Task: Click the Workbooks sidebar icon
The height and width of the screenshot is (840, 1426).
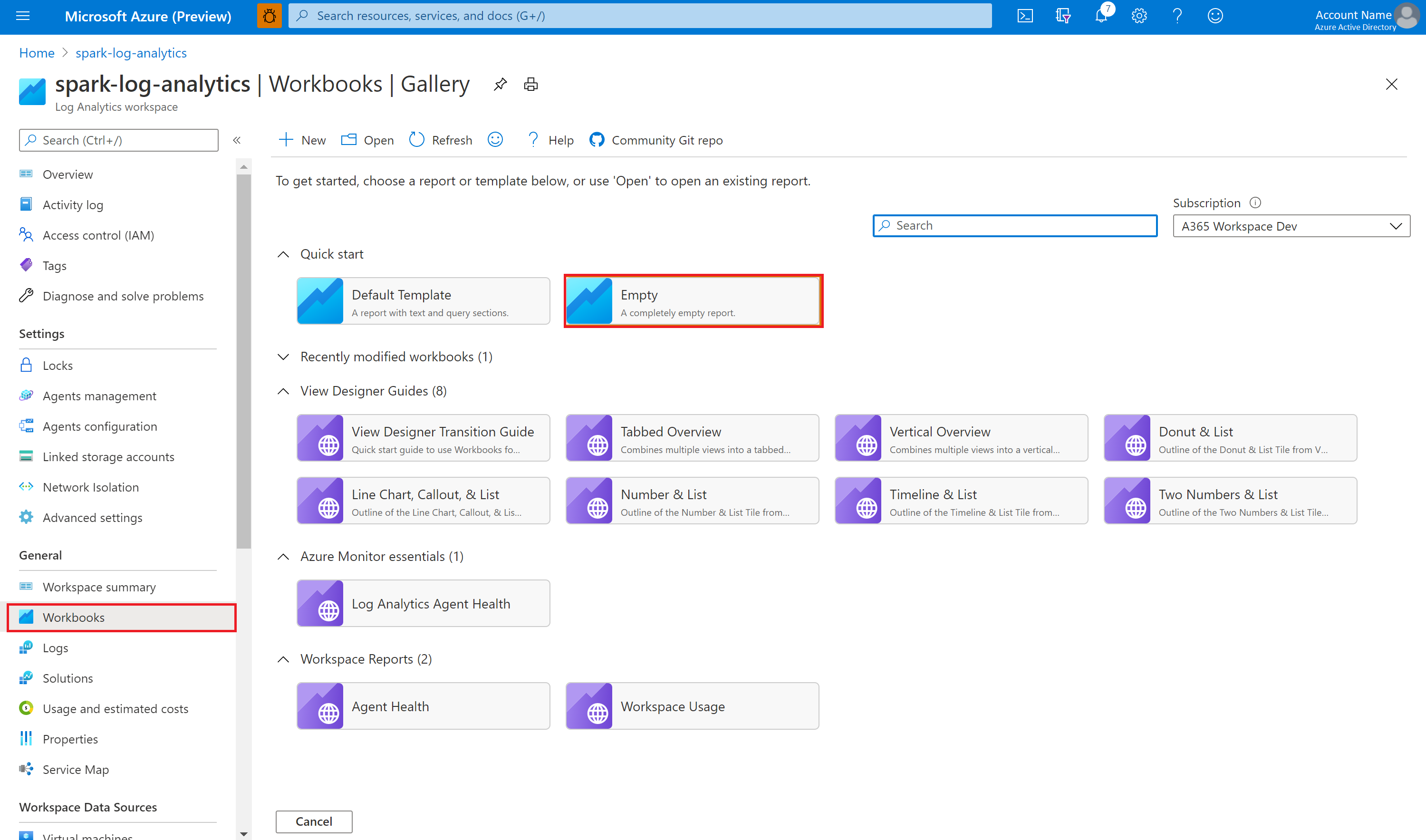Action: 27,617
